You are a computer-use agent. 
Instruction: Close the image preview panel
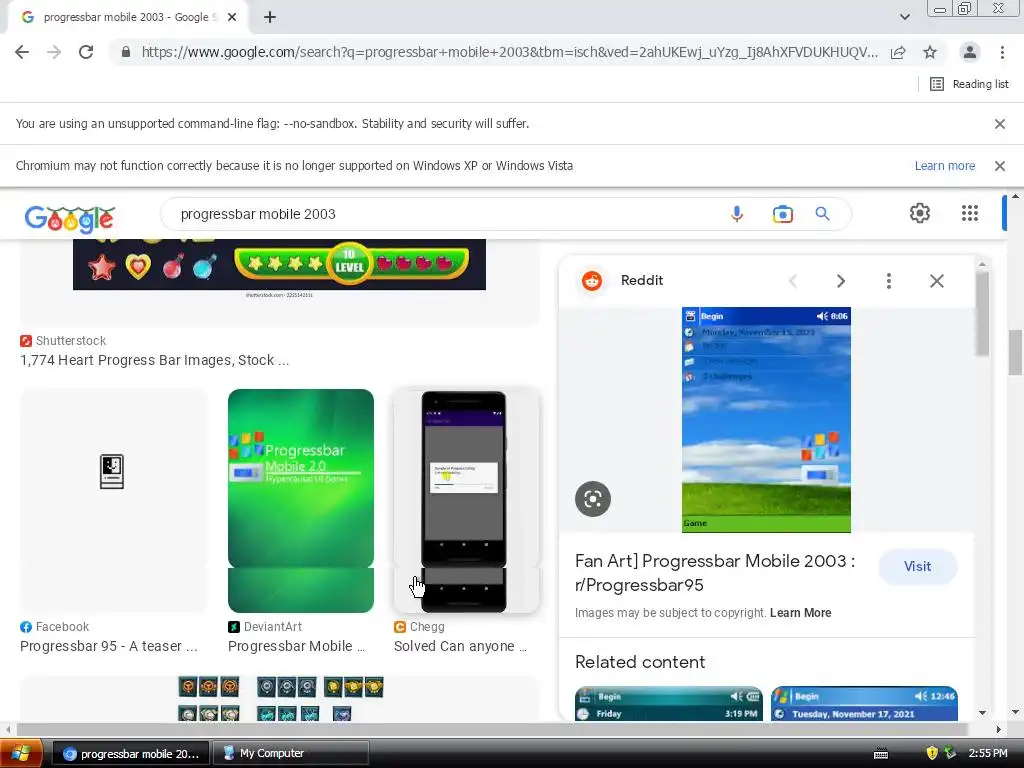coord(936,281)
